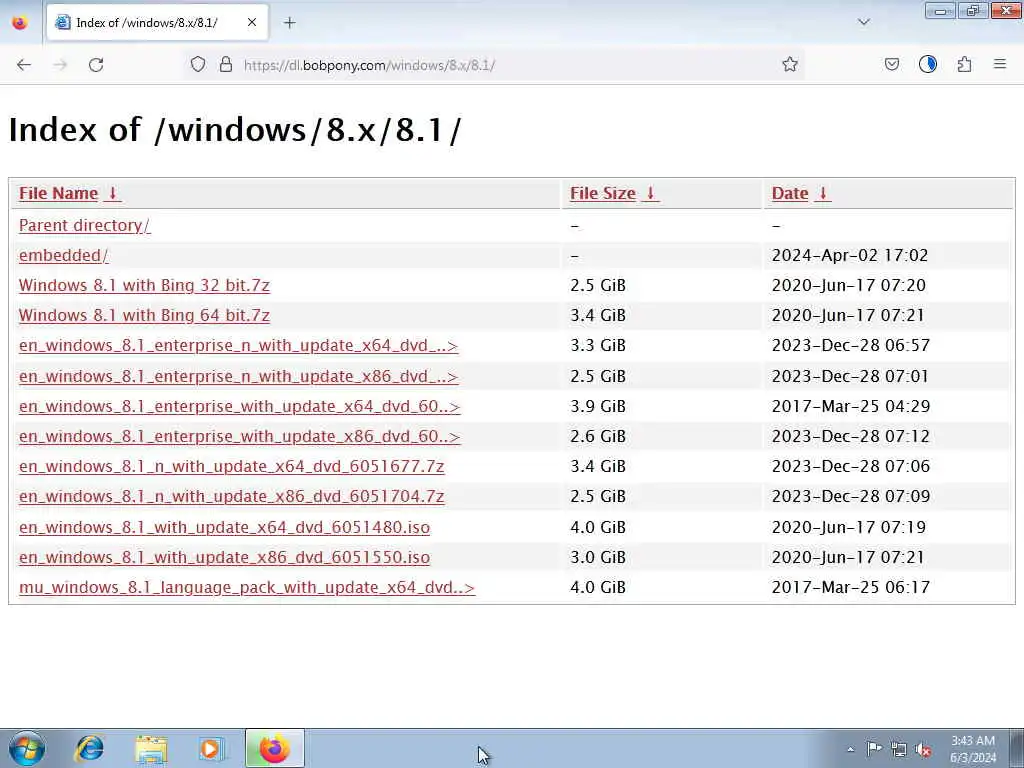Launch Internet Explorer from taskbar
1024x768 pixels.
click(x=89, y=748)
